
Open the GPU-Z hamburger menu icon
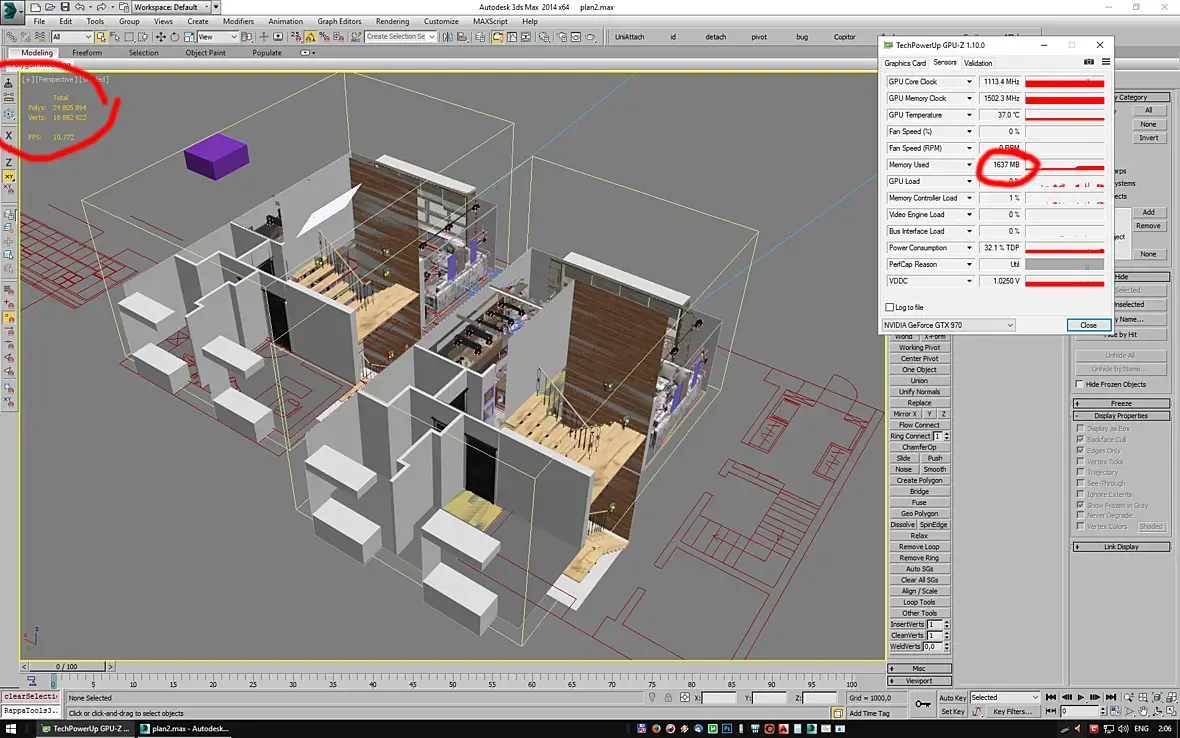(1105, 62)
